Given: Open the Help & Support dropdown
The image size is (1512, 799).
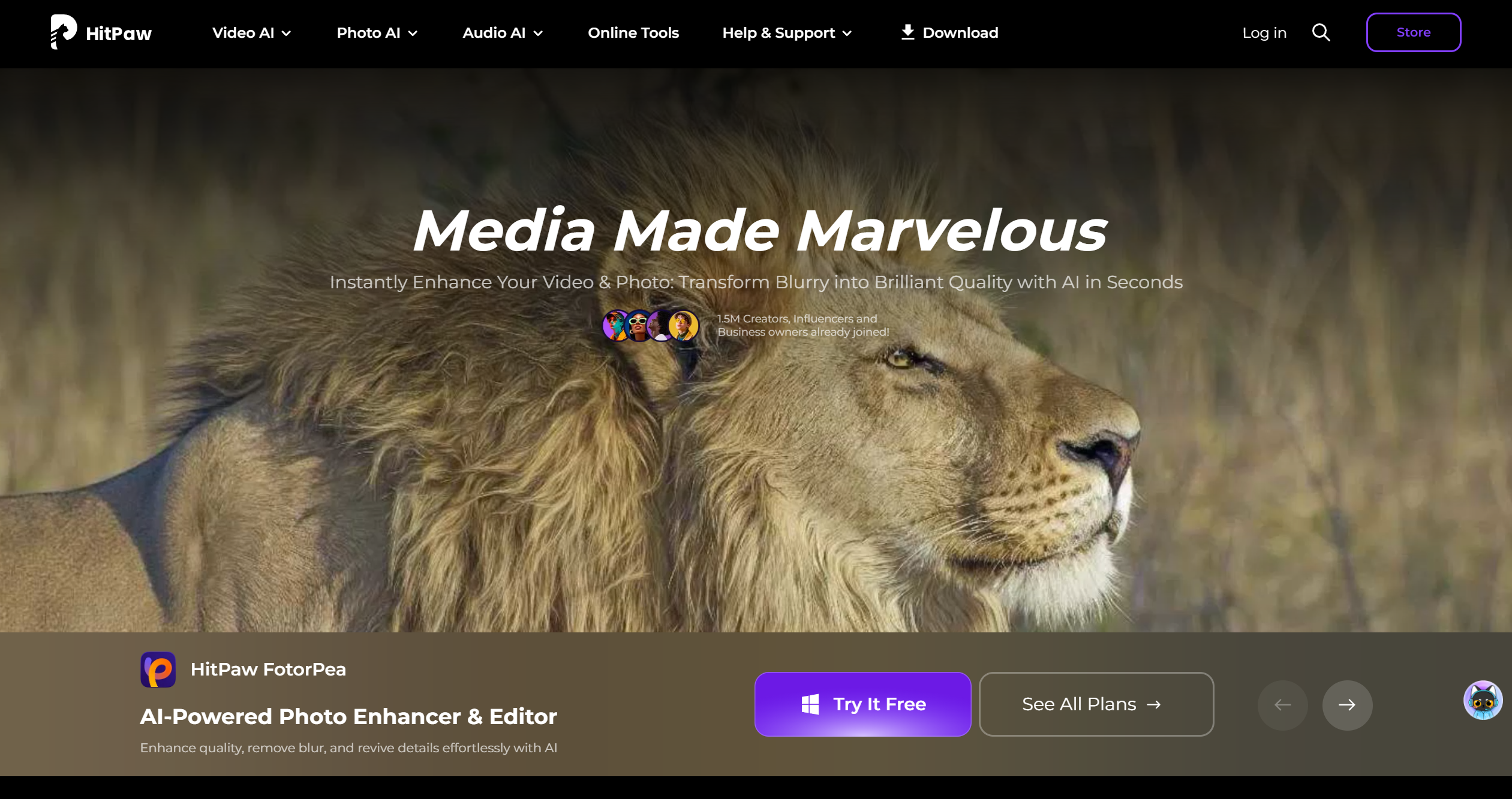Looking at the screenshot, I should 786,33.
